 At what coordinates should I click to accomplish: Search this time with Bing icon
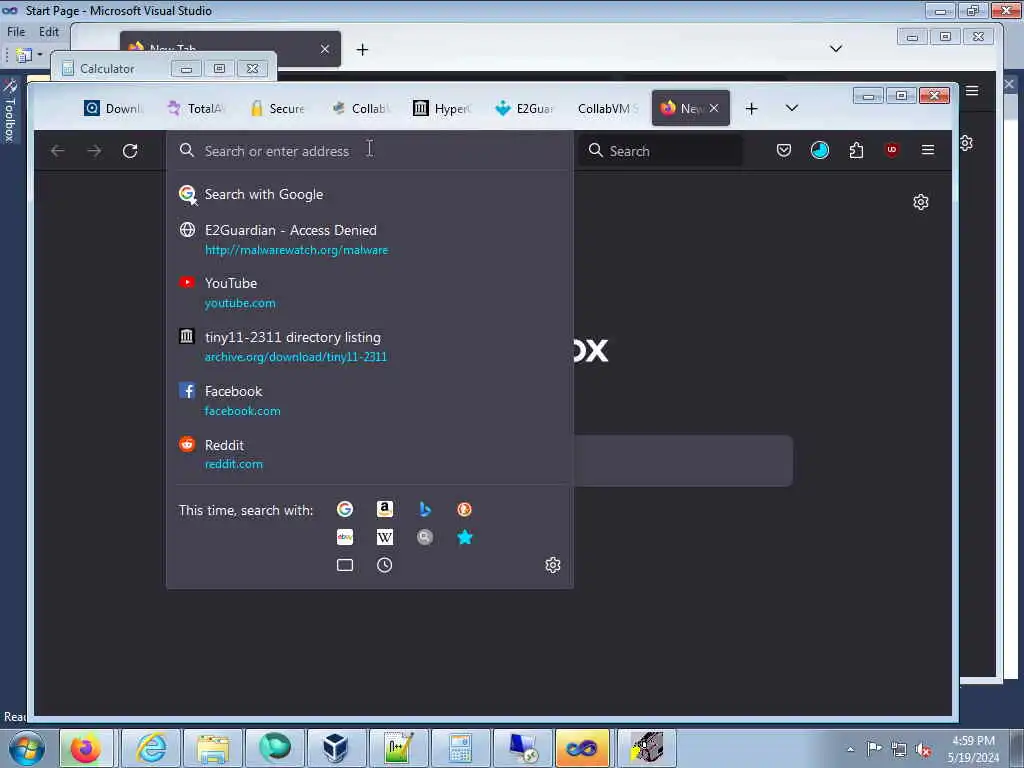click(425, 509)
